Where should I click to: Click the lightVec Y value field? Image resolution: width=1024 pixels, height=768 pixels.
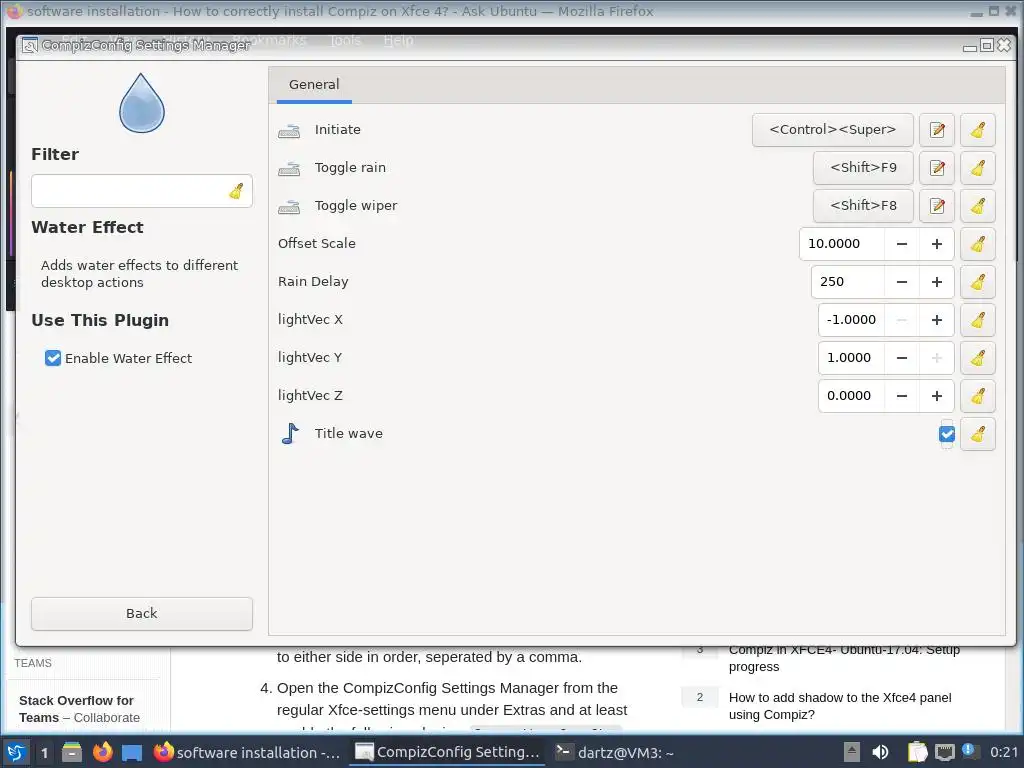click(851, 357)
